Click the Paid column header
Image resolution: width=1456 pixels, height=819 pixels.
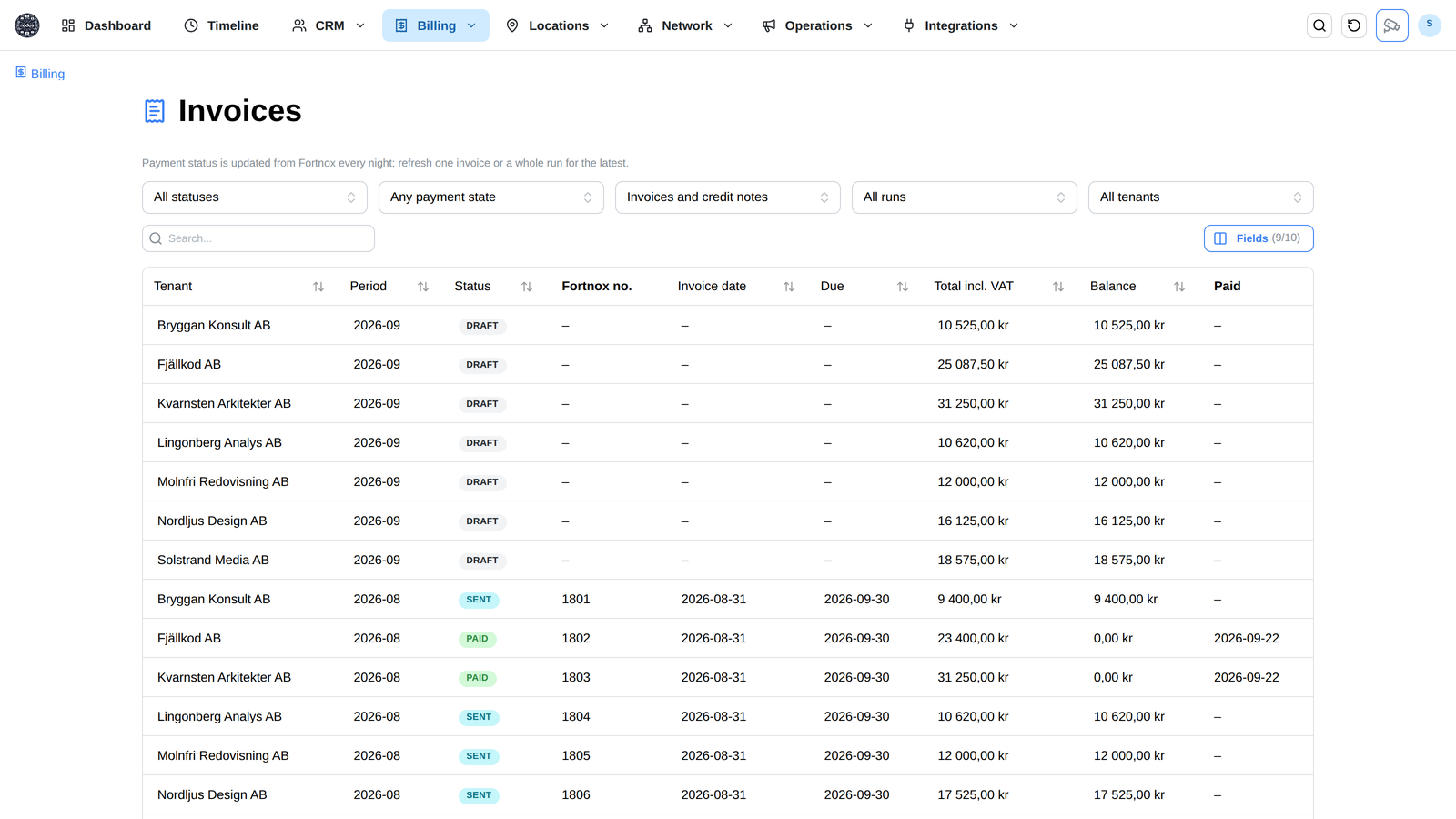coord(1228,286)
